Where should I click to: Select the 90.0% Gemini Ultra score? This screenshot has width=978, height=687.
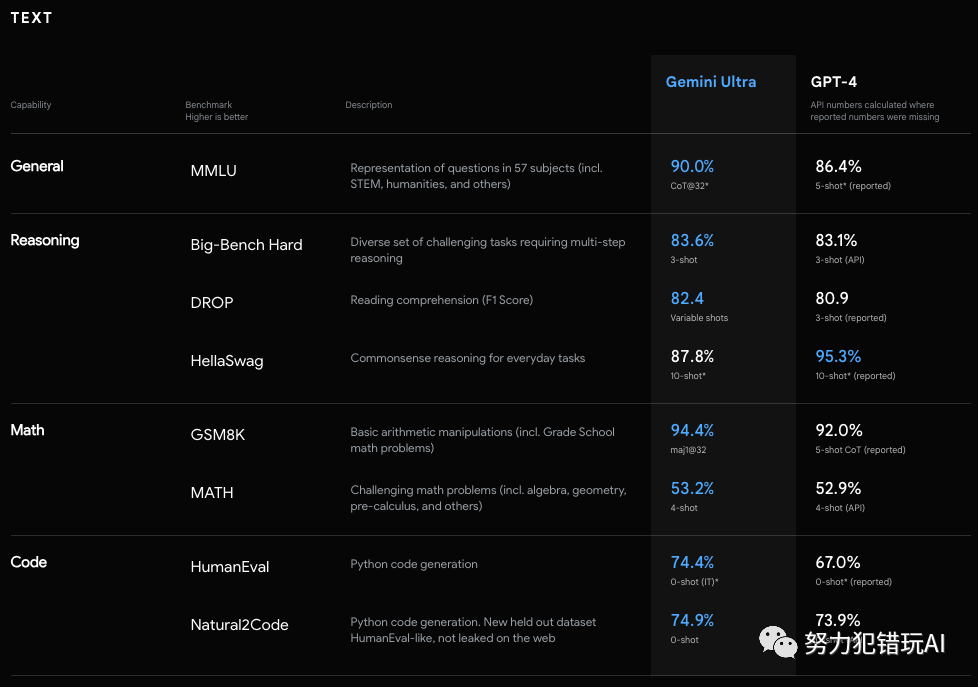coord(692,167)
